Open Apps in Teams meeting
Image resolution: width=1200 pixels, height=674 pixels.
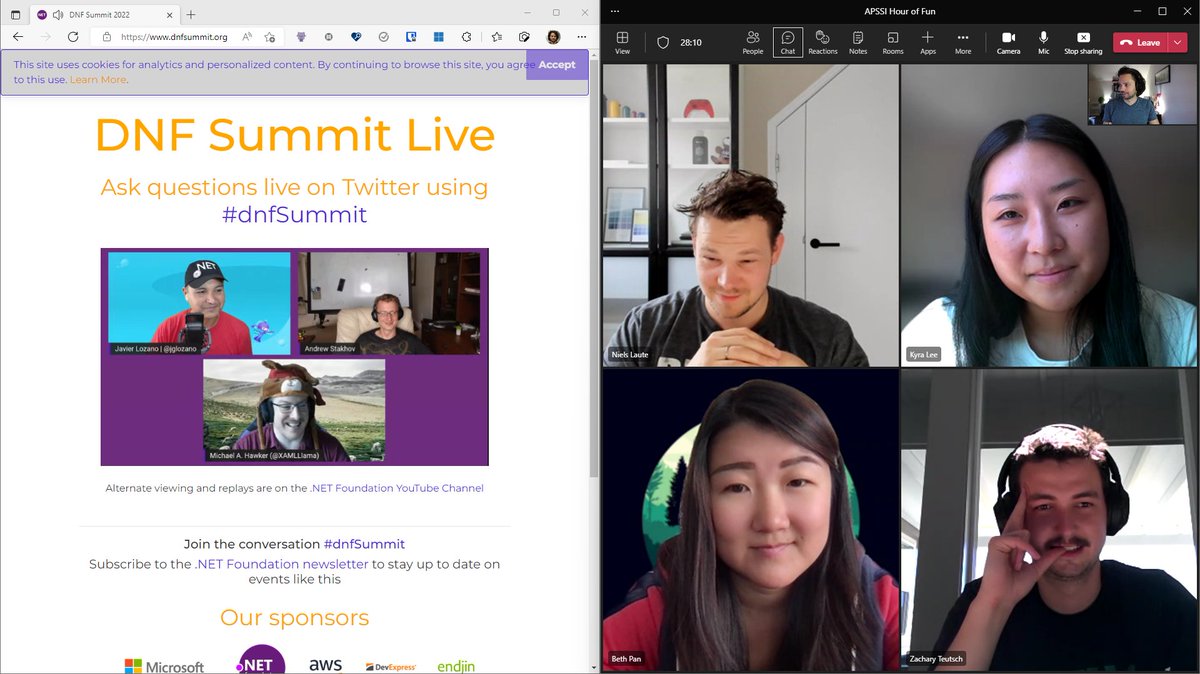pyautogui.click(x=928, y=42)
